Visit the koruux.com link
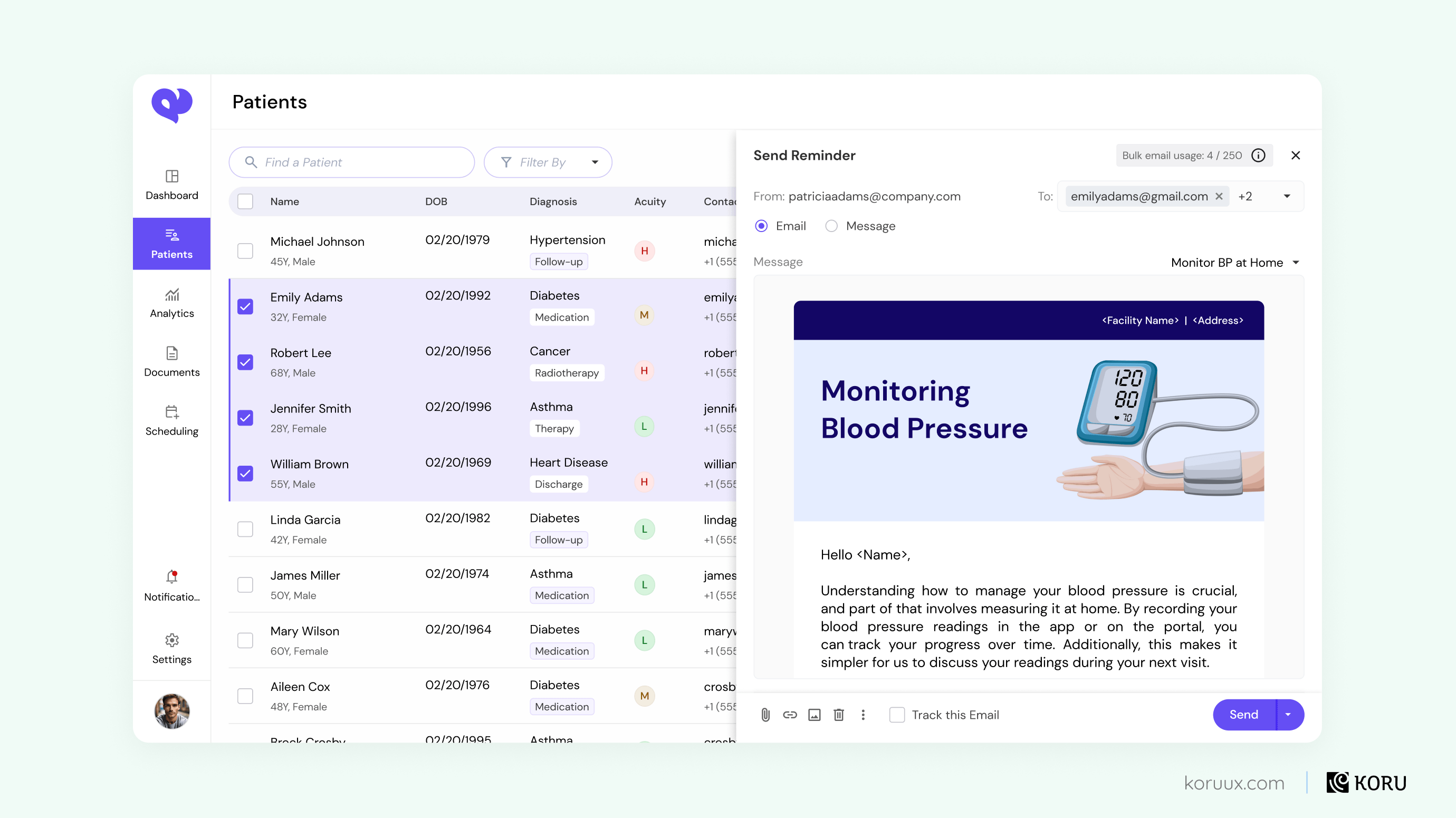 pyautogui.click(x=1235, y=783)
